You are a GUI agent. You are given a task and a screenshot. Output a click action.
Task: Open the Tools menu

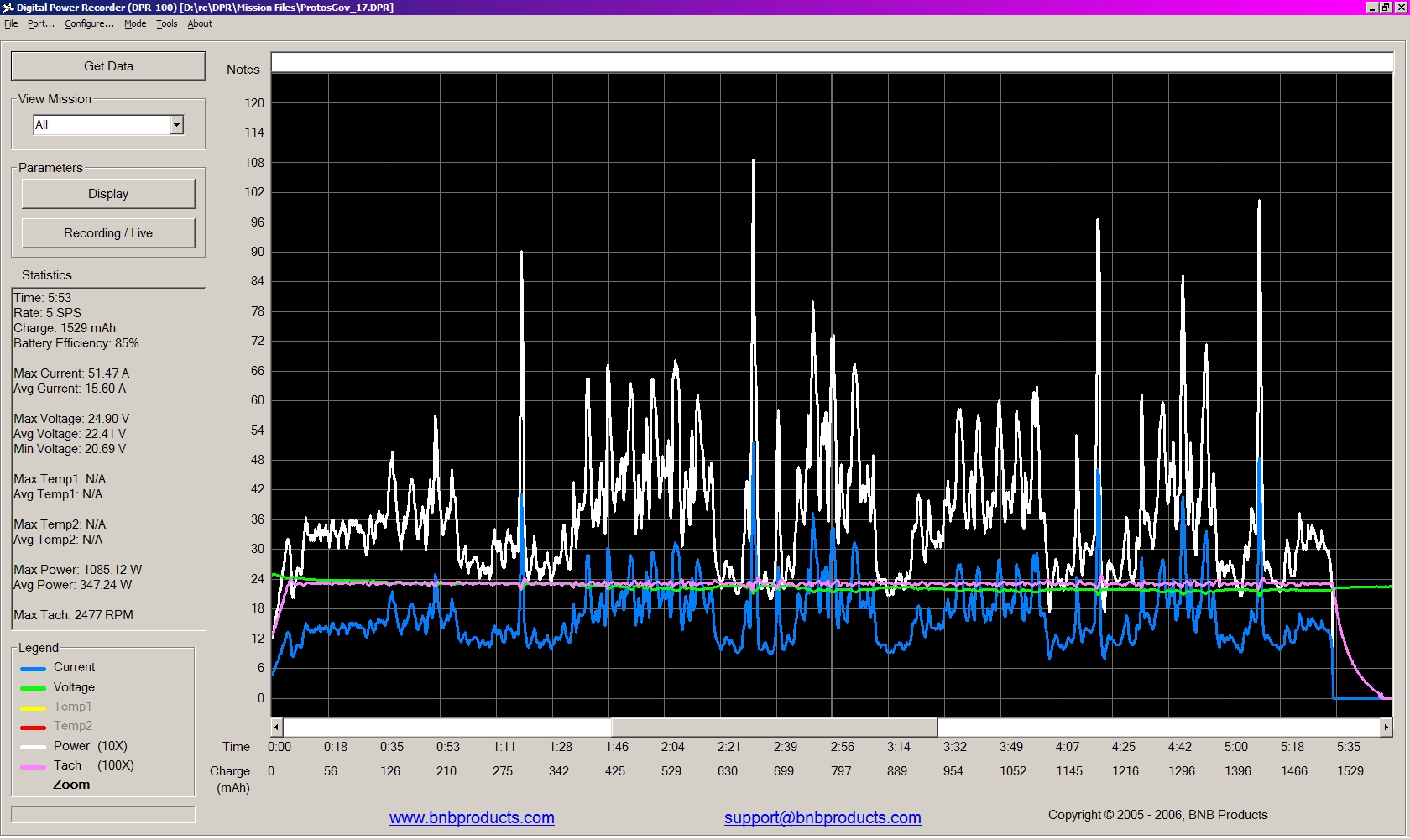[167, 23]
